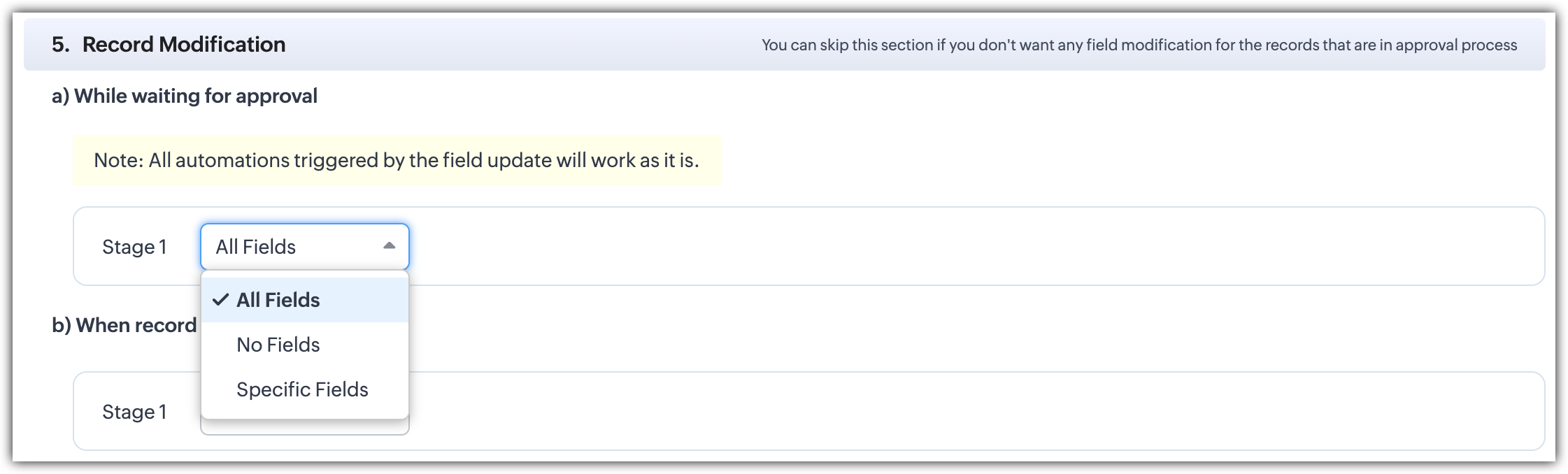Screen dimensions: 1568x474
Task: Click the 'b) When record' heading
Action: pos(124,325)
